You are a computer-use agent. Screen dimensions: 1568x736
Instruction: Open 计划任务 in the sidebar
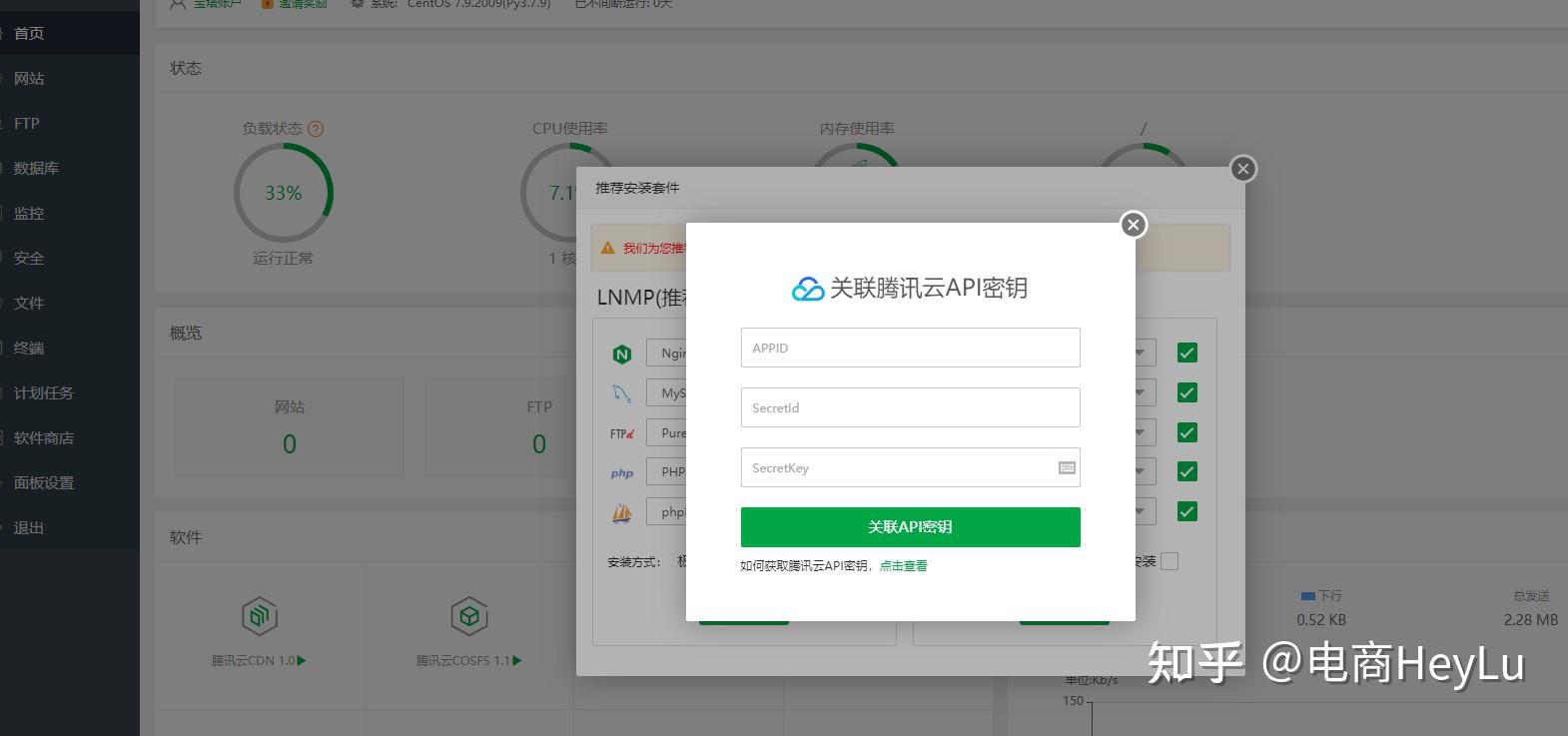(x=70, y=392)
